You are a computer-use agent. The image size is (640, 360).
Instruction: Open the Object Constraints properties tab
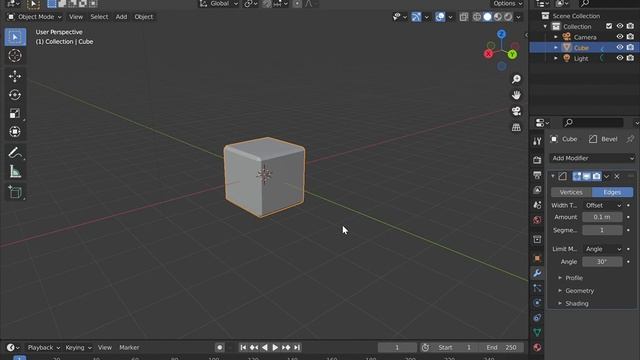point(537,318)
